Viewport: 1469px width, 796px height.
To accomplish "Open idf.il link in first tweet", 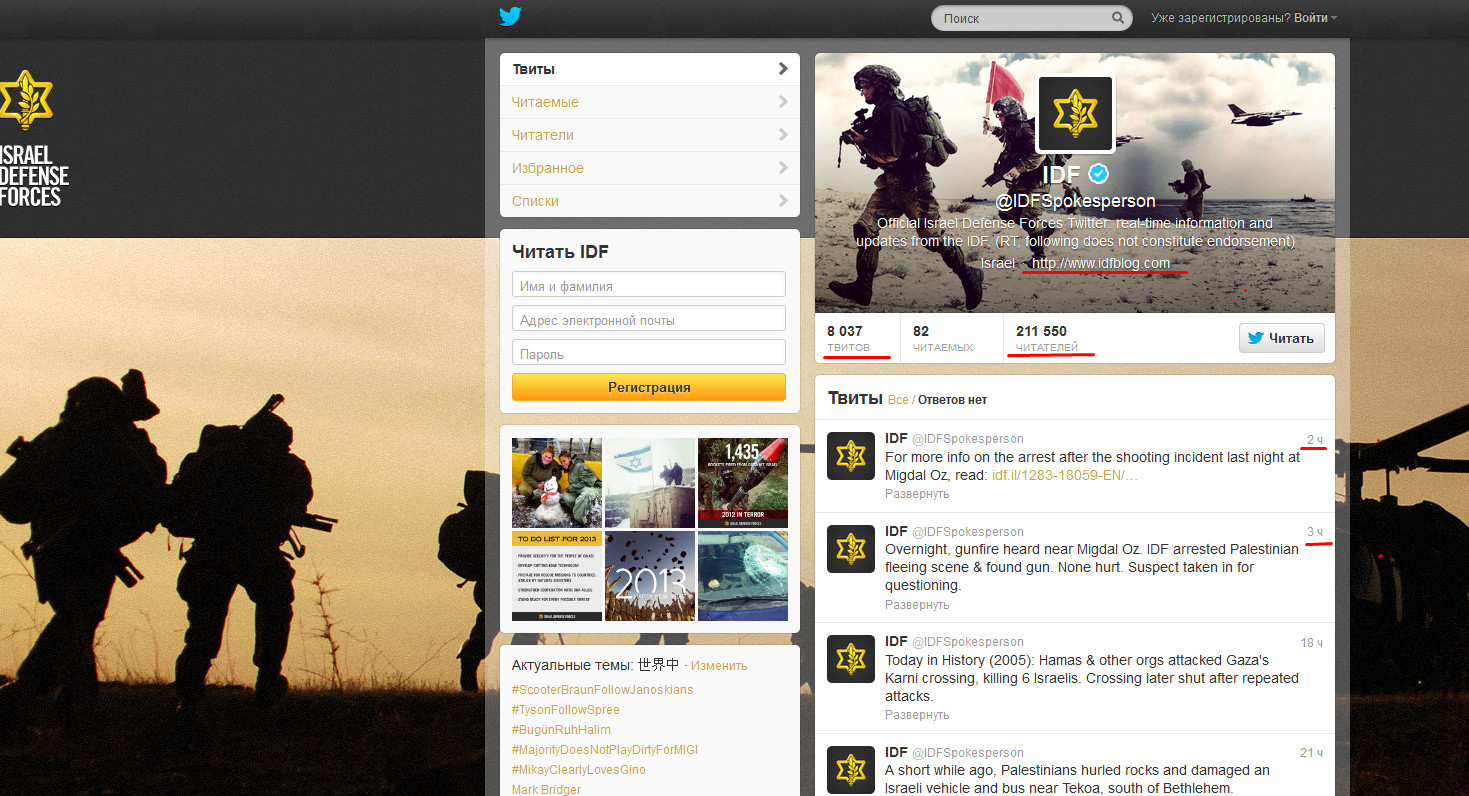I will click(1064, 476).
